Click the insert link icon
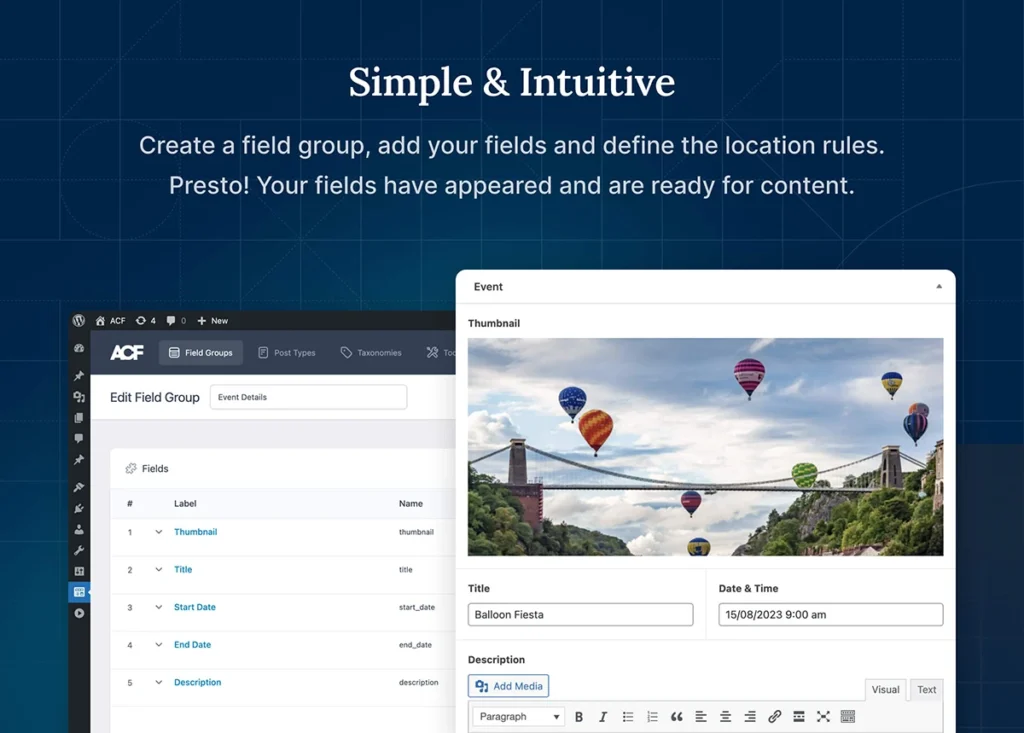Screen dimensions: 1024x733 774,717
